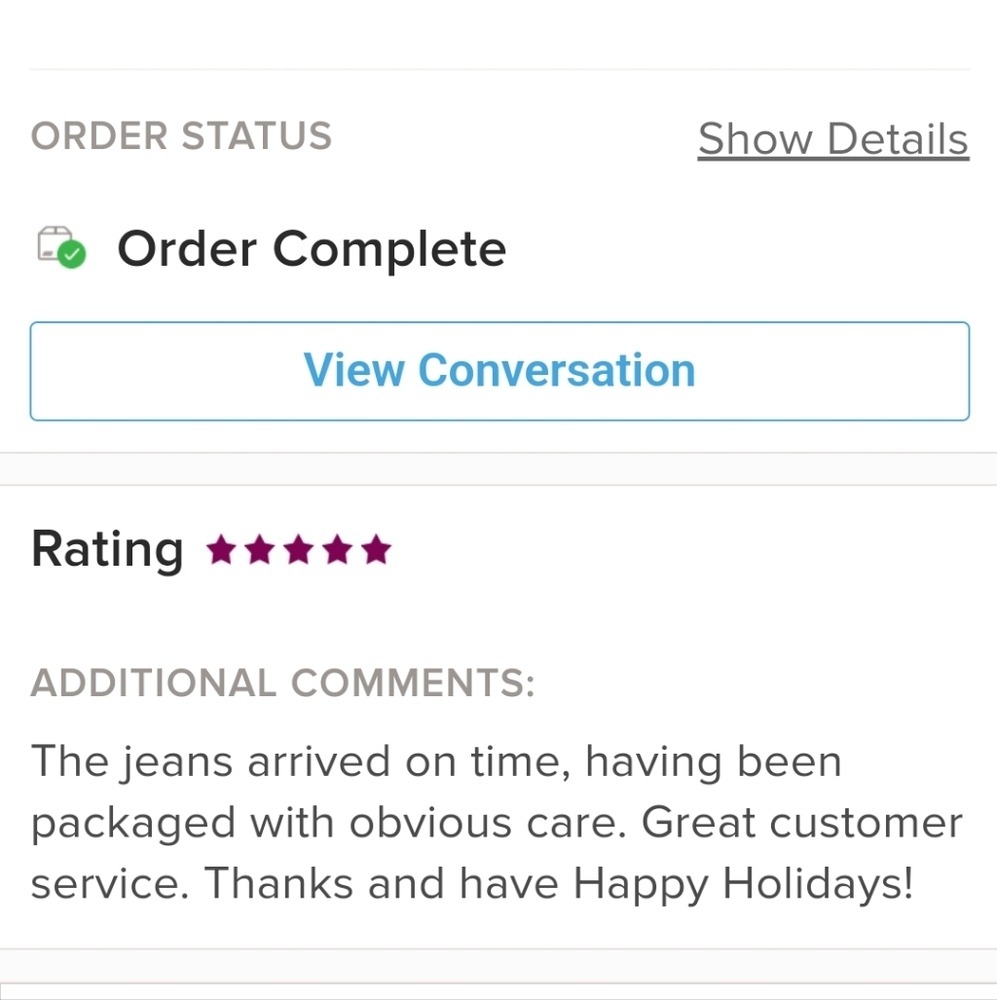997x1000 pixels.
Task: Open the View Conversation button
Action: 499,371
